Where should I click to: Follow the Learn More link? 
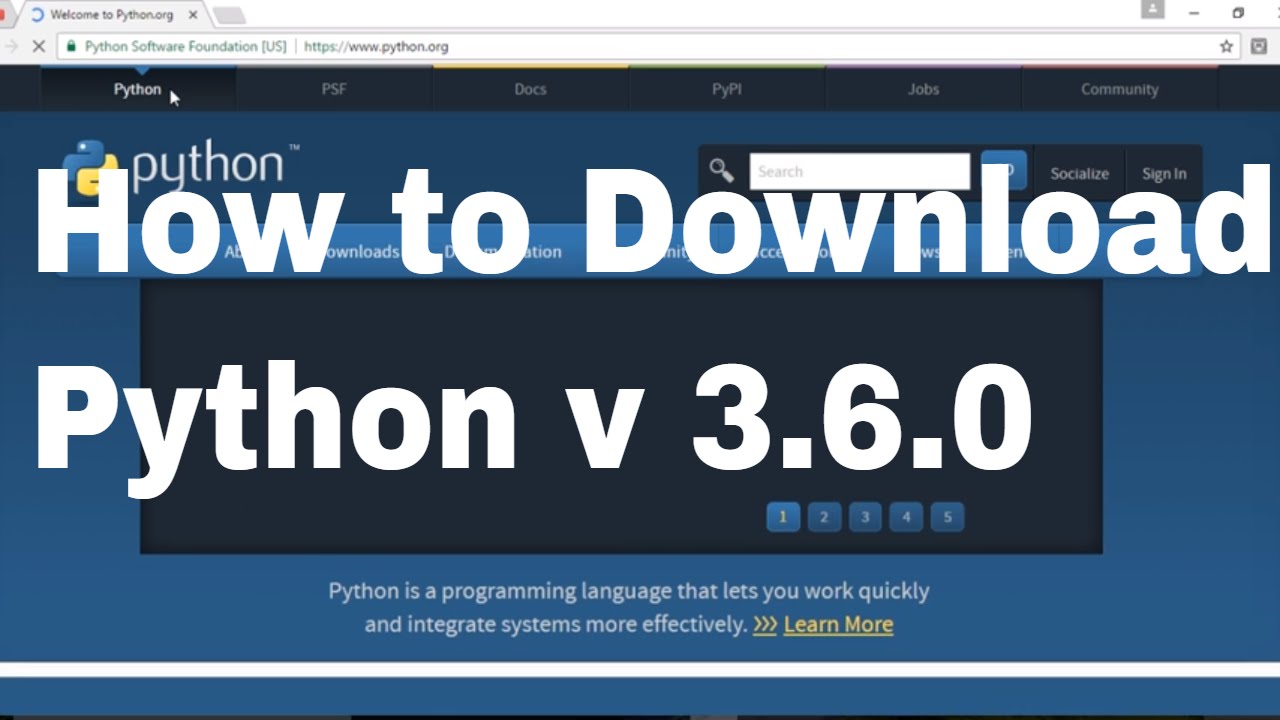[x=838, y=625]
